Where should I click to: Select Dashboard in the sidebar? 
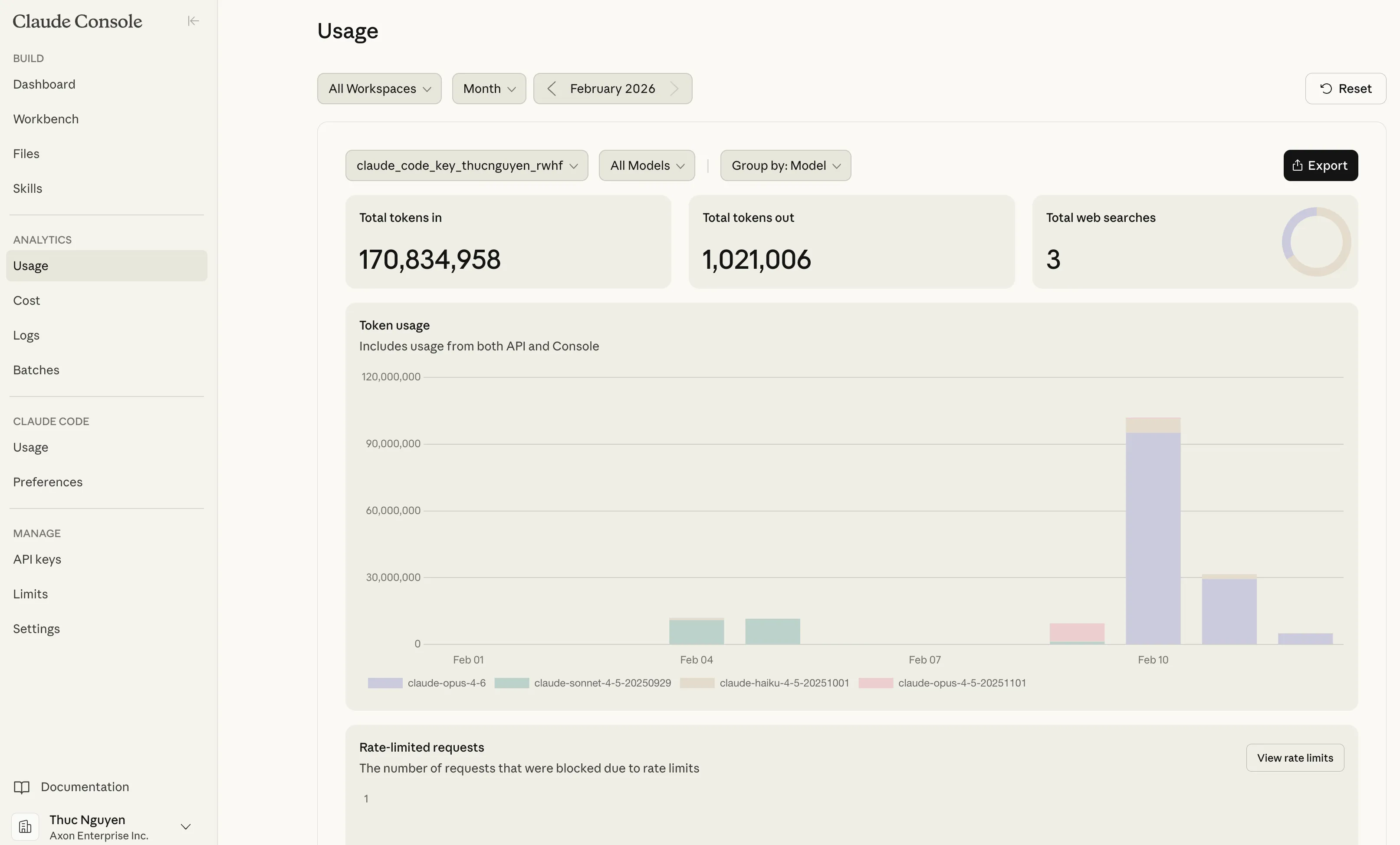click(x=44, y=84)
